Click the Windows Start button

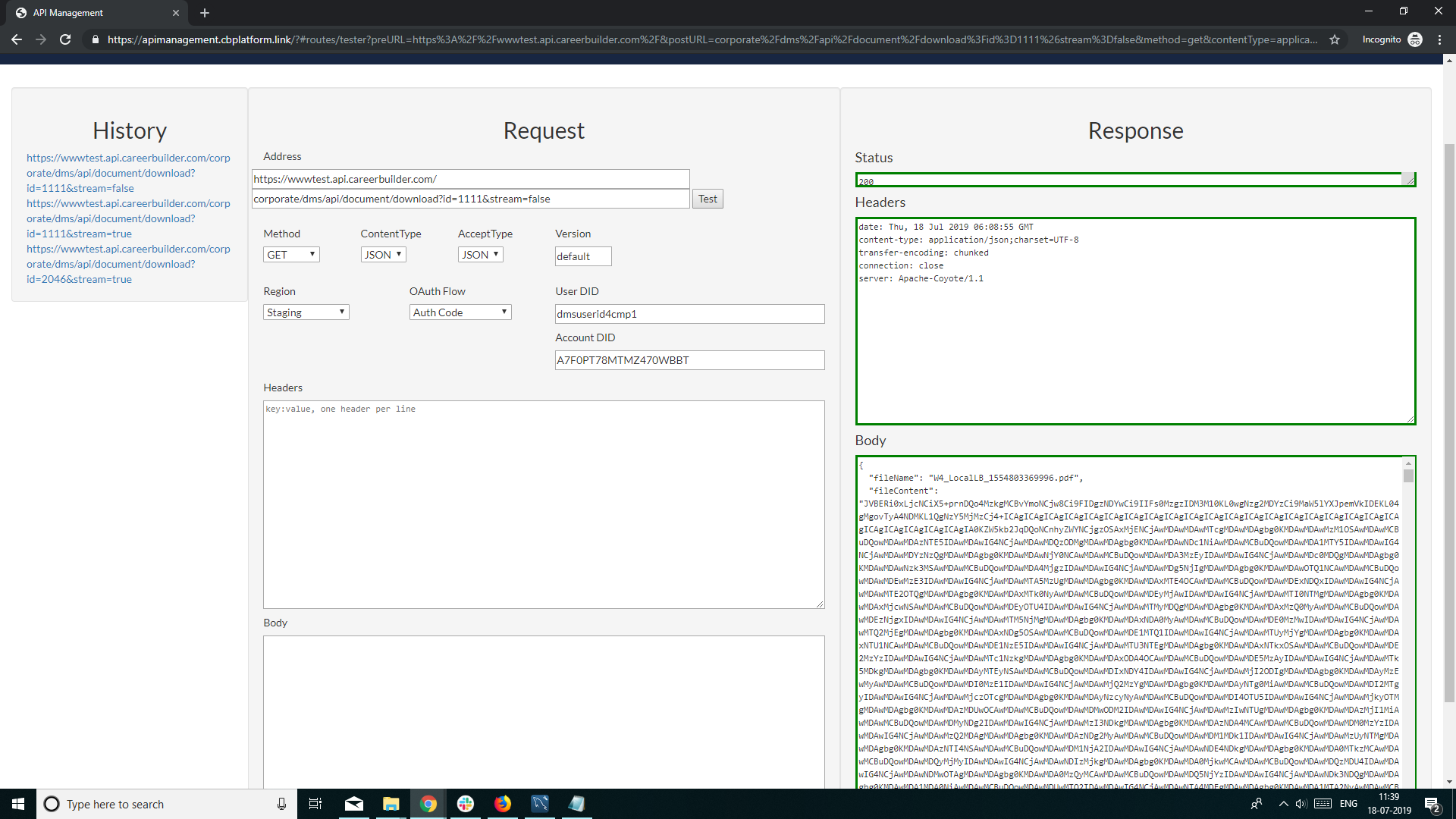point(18,804)
